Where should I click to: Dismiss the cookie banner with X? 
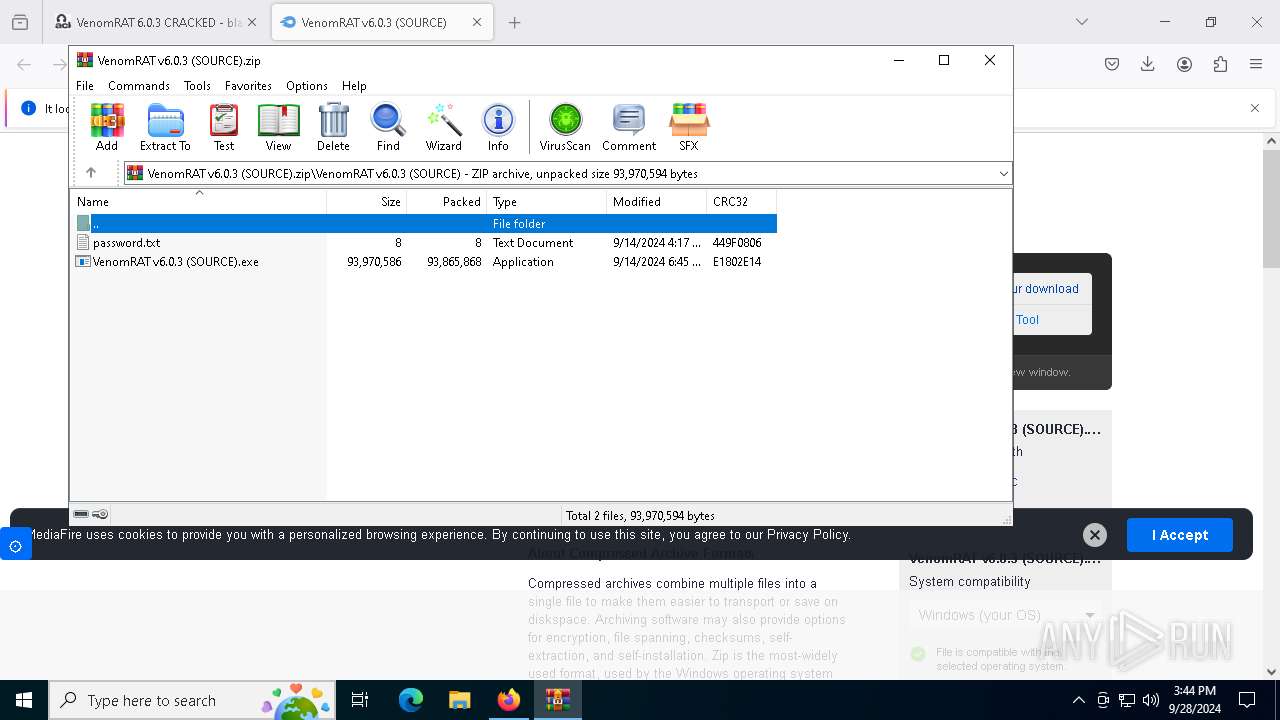(x=1095, y=535)
